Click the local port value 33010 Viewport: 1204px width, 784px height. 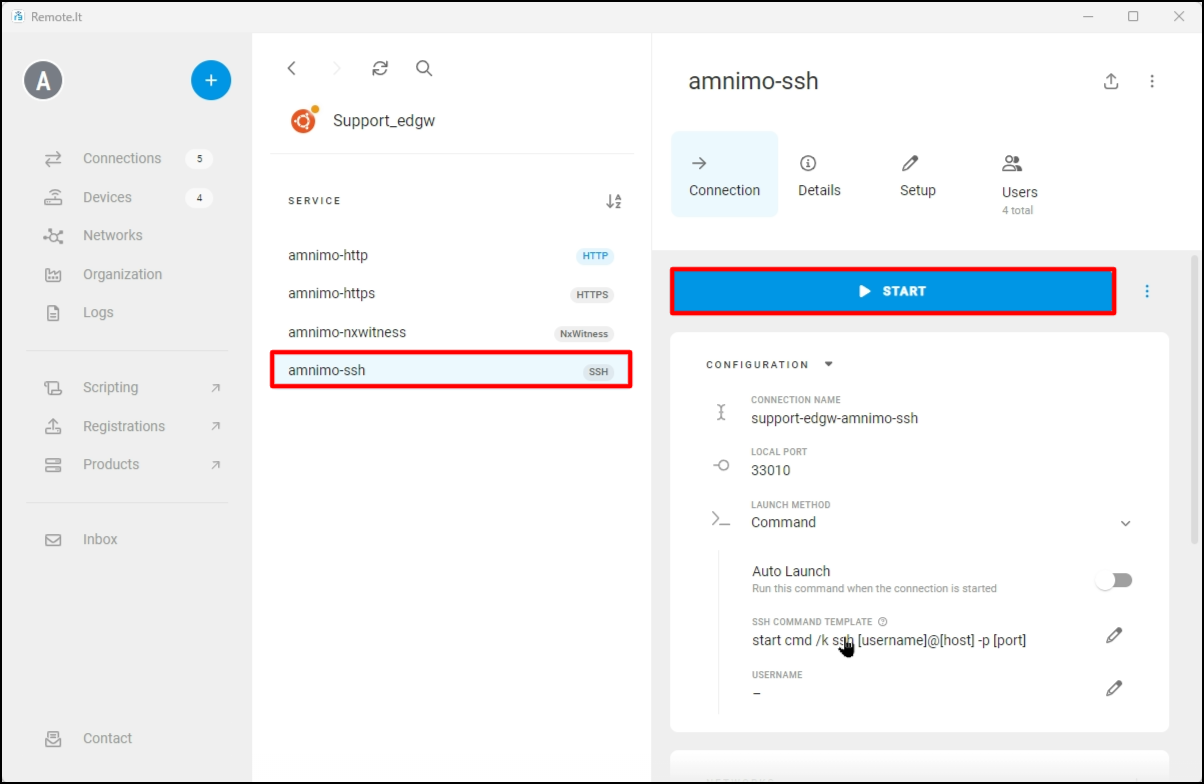771,470
